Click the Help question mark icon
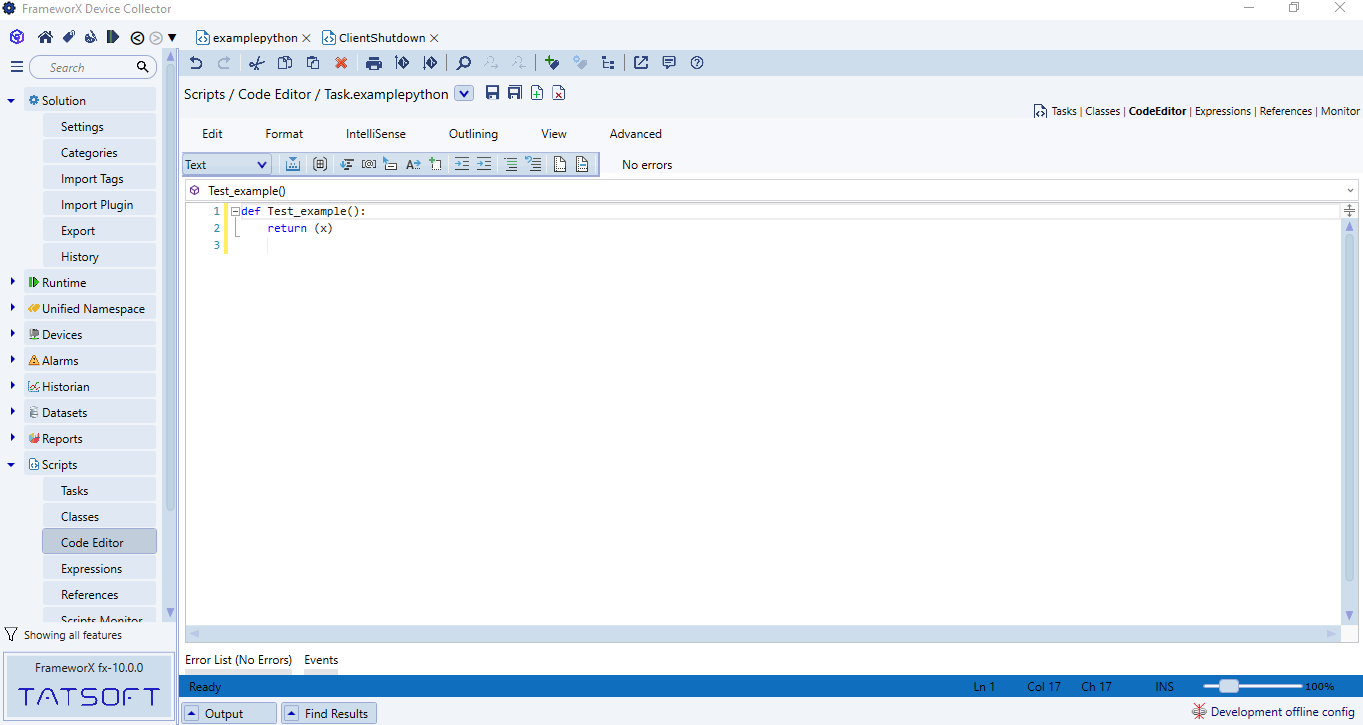The height and width of the screenshot is (725, 1363). click(697, 63)
